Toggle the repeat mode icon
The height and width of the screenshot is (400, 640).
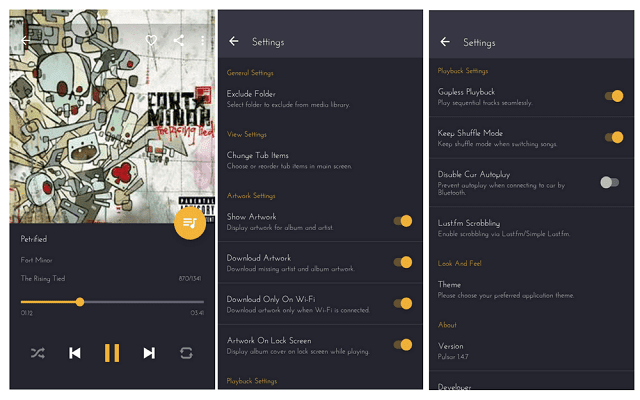[186, 353]
